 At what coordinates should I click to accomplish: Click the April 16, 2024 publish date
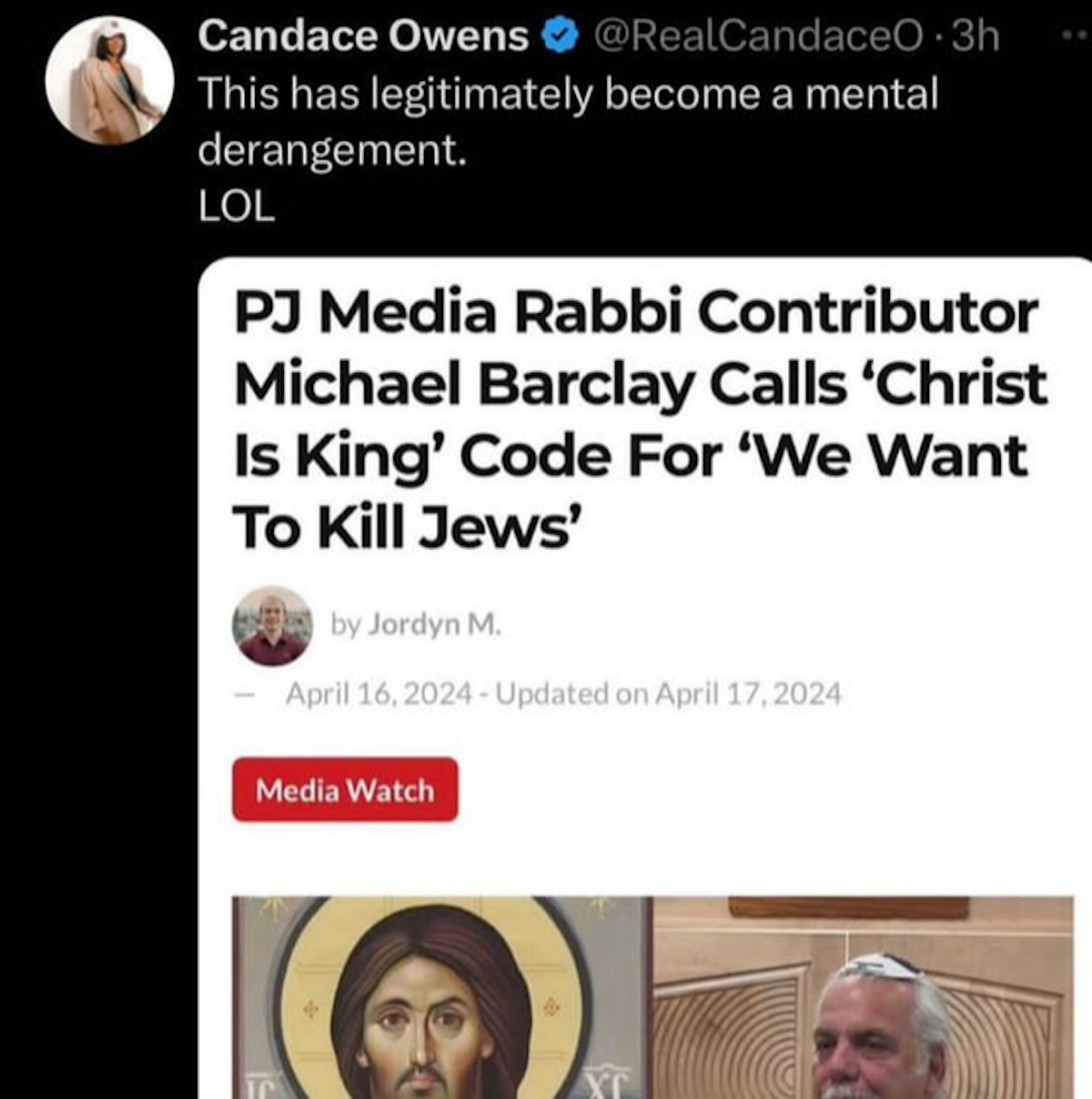click(x=379, y=695)
